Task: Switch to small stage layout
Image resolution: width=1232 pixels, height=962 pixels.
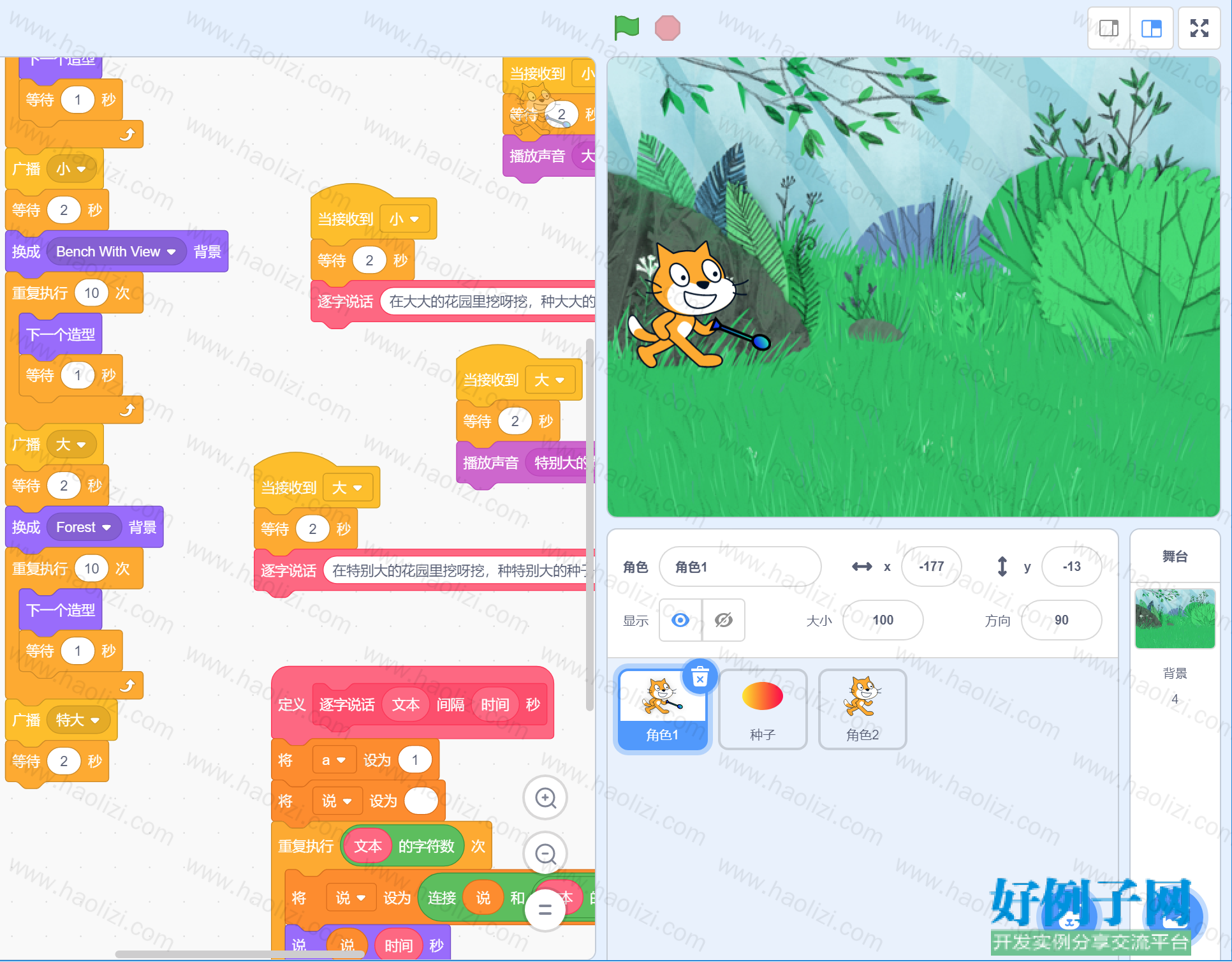Action: [1109, 28]
